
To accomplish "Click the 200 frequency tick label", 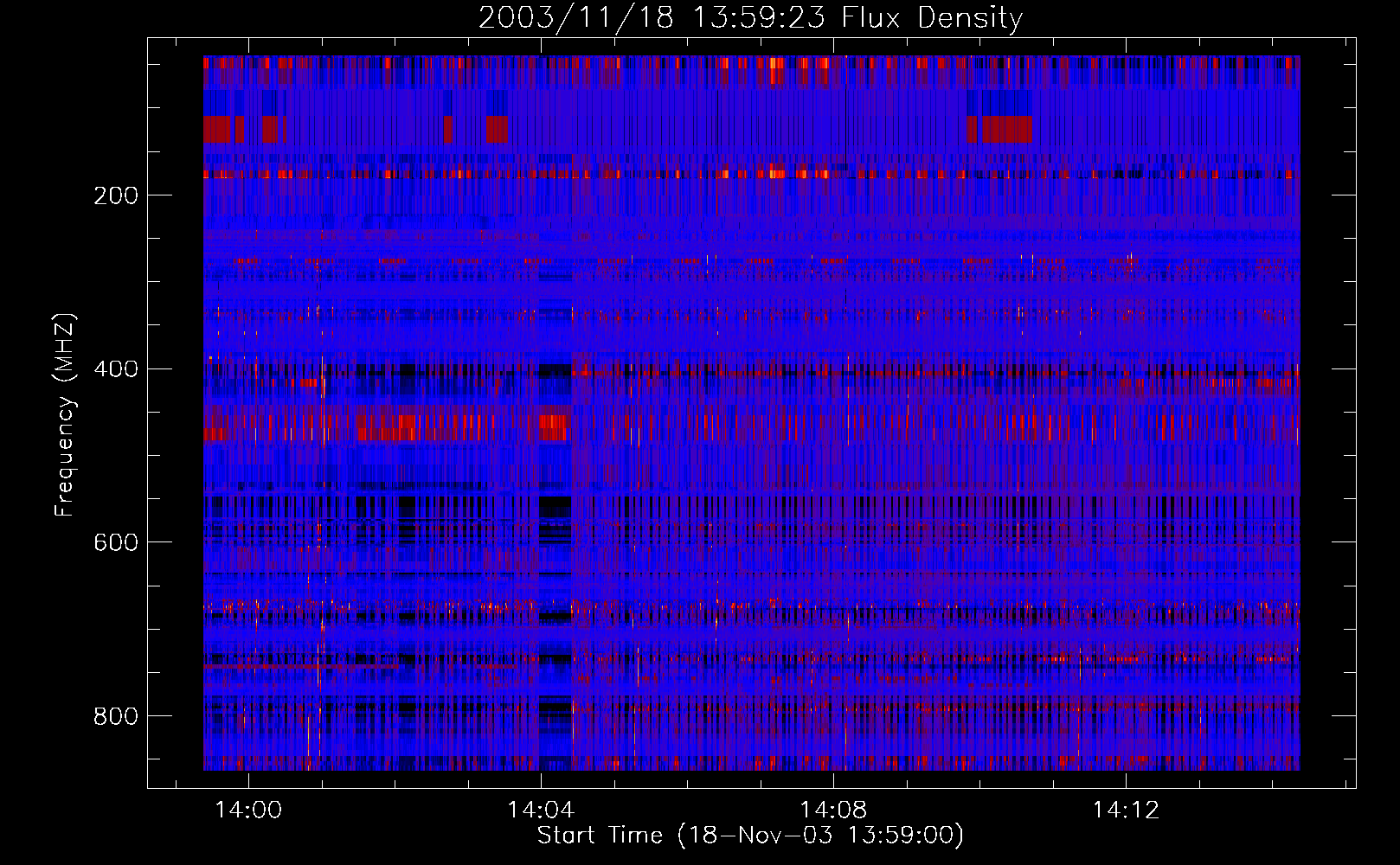I will coord(116,195).
